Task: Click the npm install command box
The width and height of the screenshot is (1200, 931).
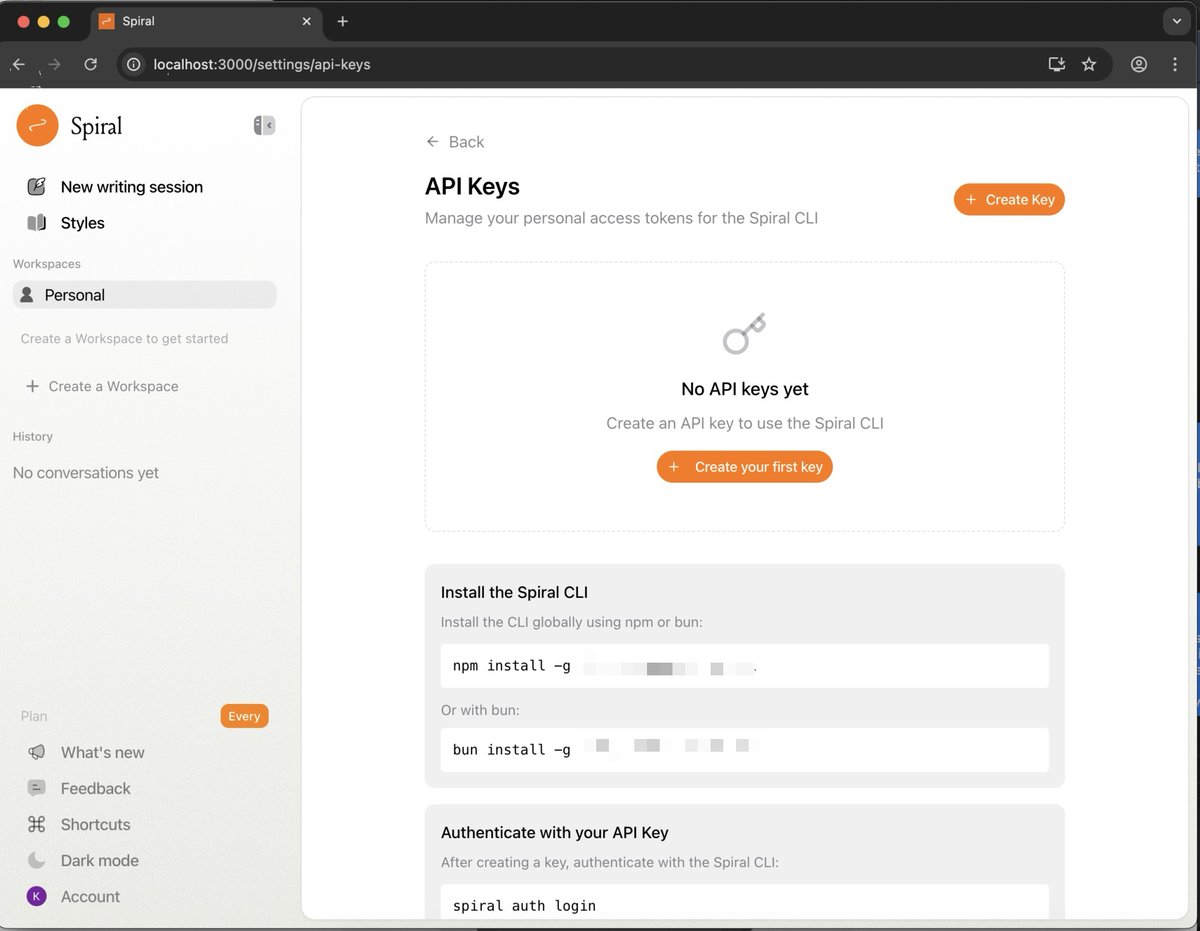Action: [744, 666]
